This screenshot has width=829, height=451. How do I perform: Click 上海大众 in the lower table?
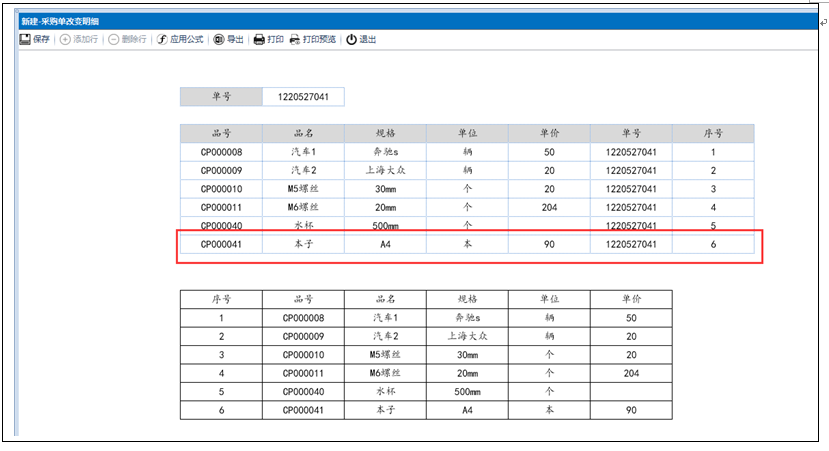[x=467, y=336]
